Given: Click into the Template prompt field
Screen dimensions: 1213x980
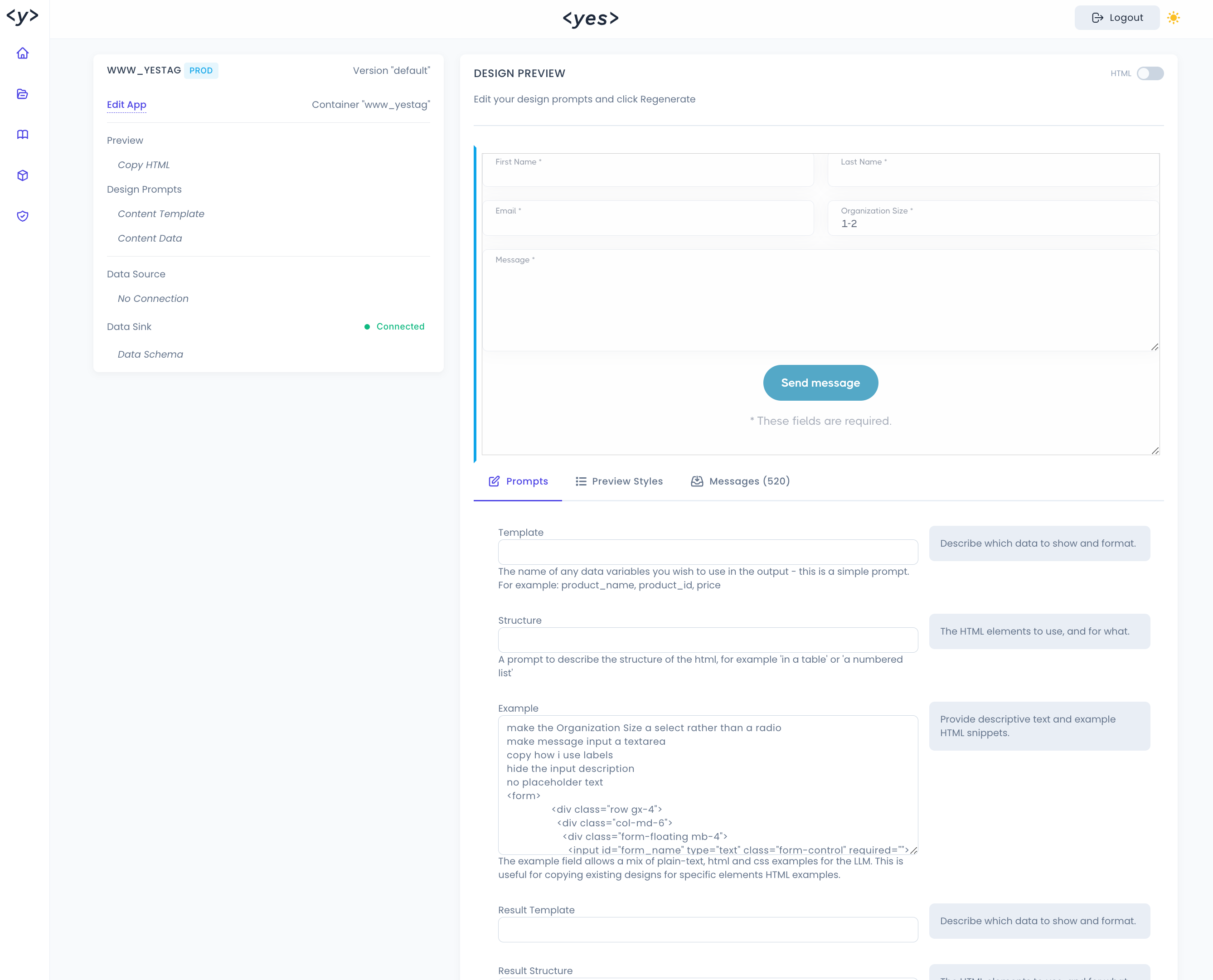Looking at the screenshot, I should [707, 552].
